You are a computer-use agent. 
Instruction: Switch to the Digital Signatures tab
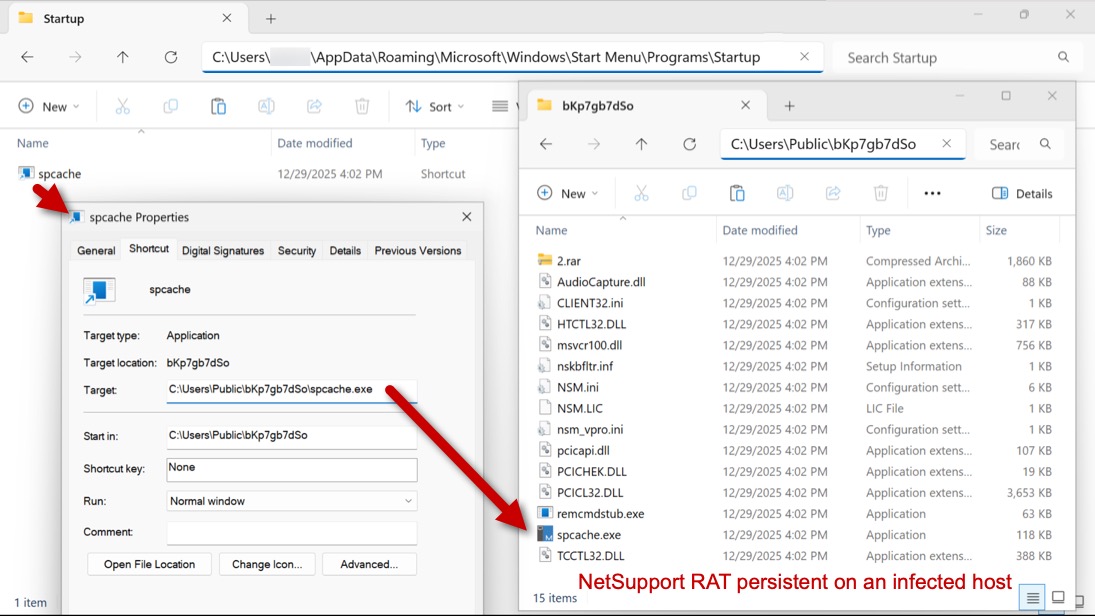[x=223, y=251]
